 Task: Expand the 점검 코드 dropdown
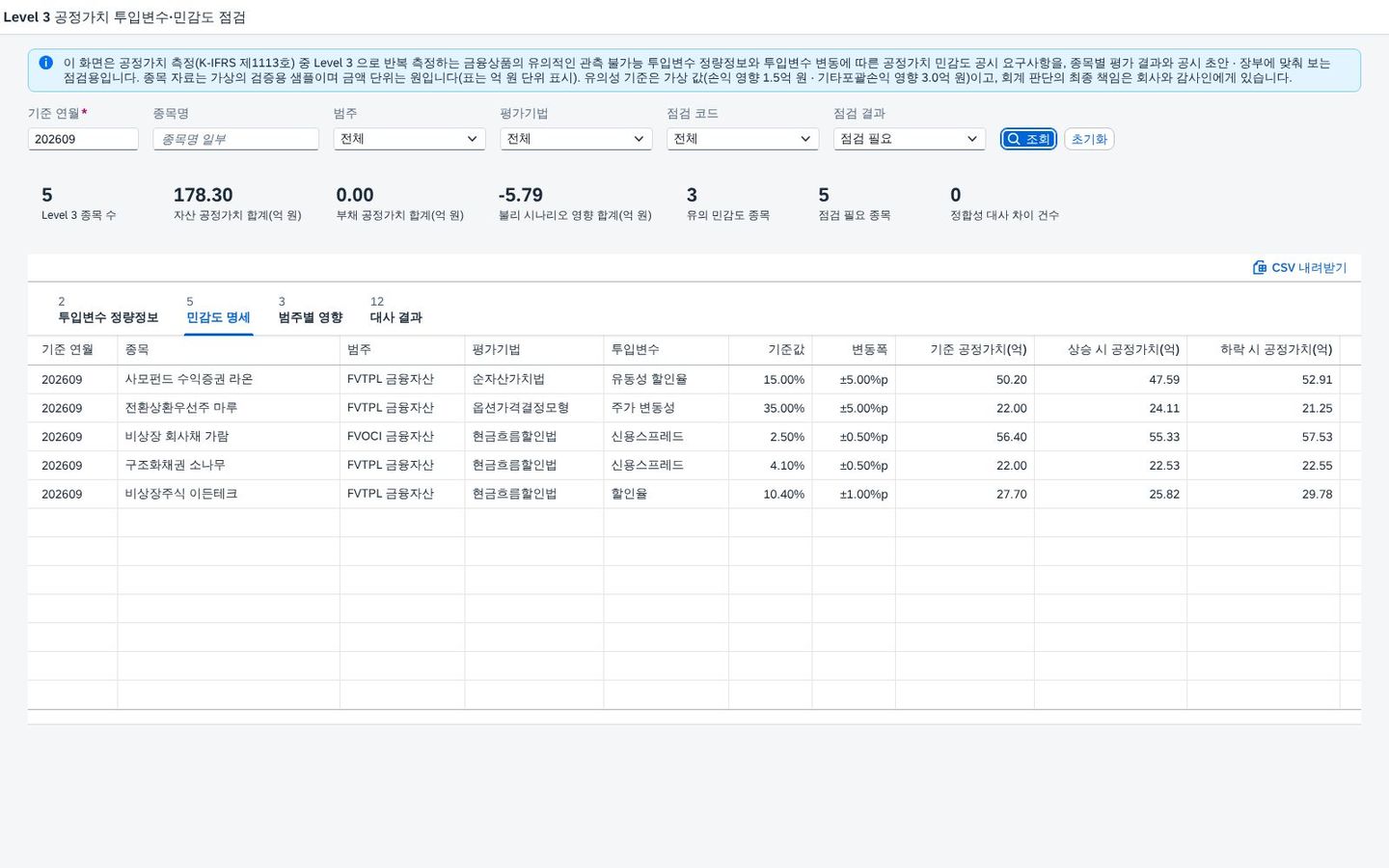coord(743,139)
